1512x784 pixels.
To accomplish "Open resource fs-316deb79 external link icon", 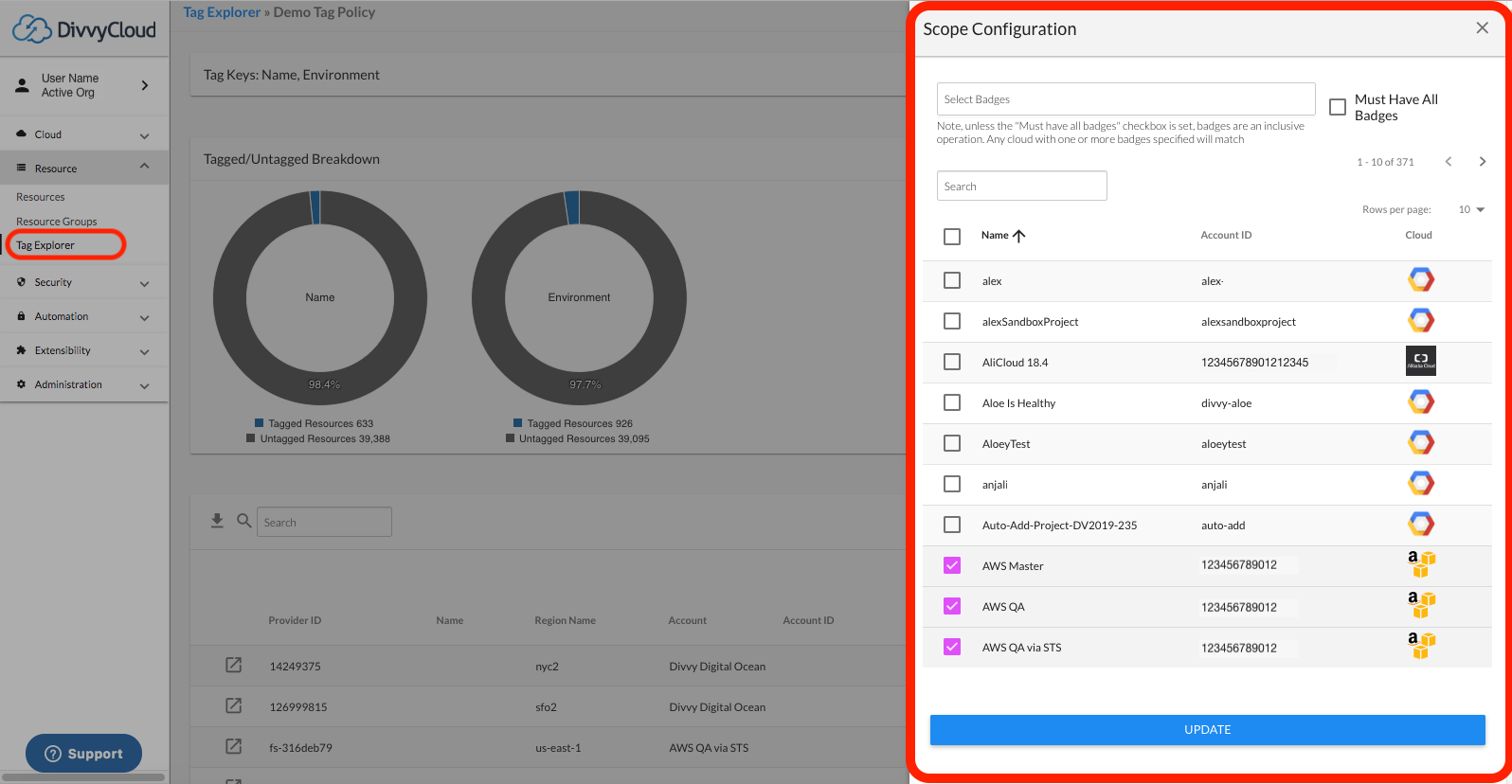I will [x=233, y=747].
